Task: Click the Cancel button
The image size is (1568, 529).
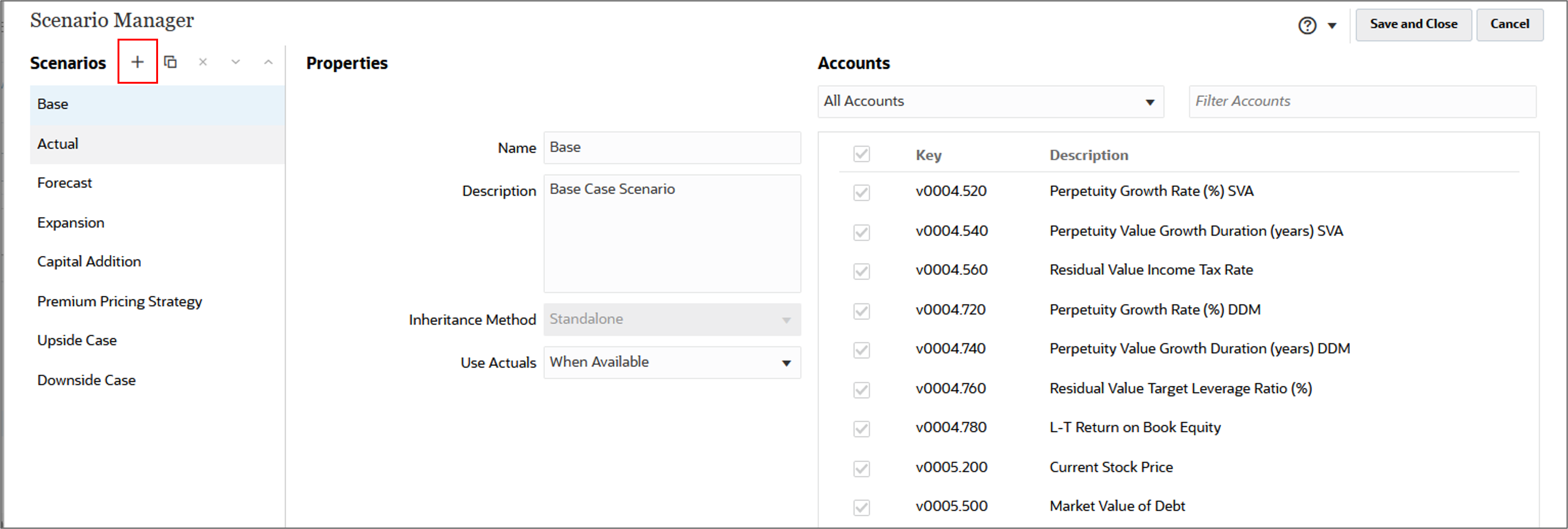Action: point(1510,24)
